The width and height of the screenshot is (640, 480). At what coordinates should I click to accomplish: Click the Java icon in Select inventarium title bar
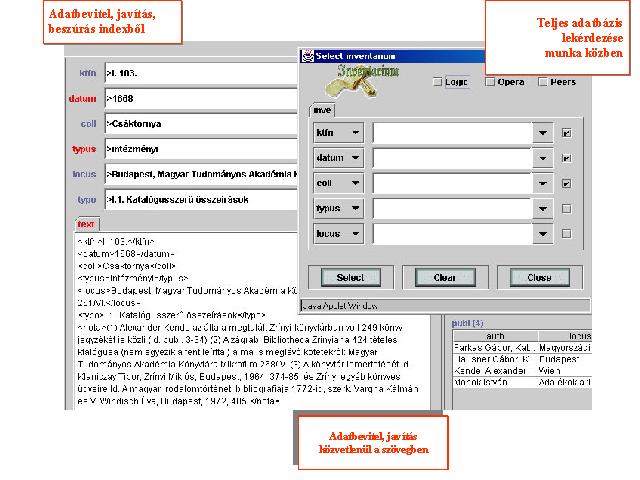click(307, 56)
